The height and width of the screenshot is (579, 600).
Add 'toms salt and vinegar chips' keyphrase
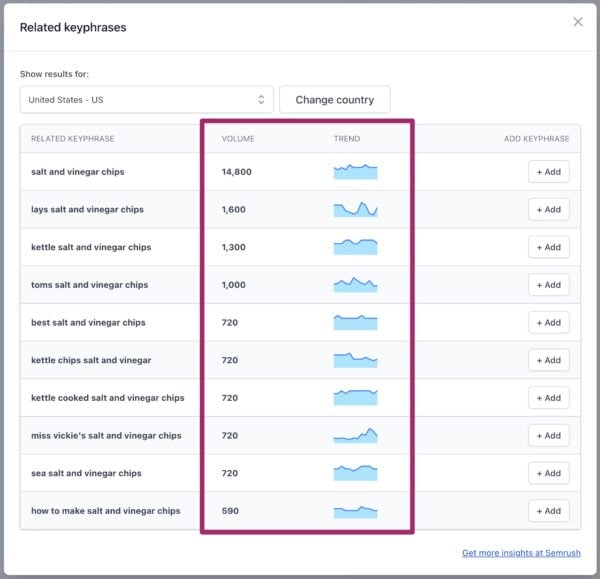(548, 285)
